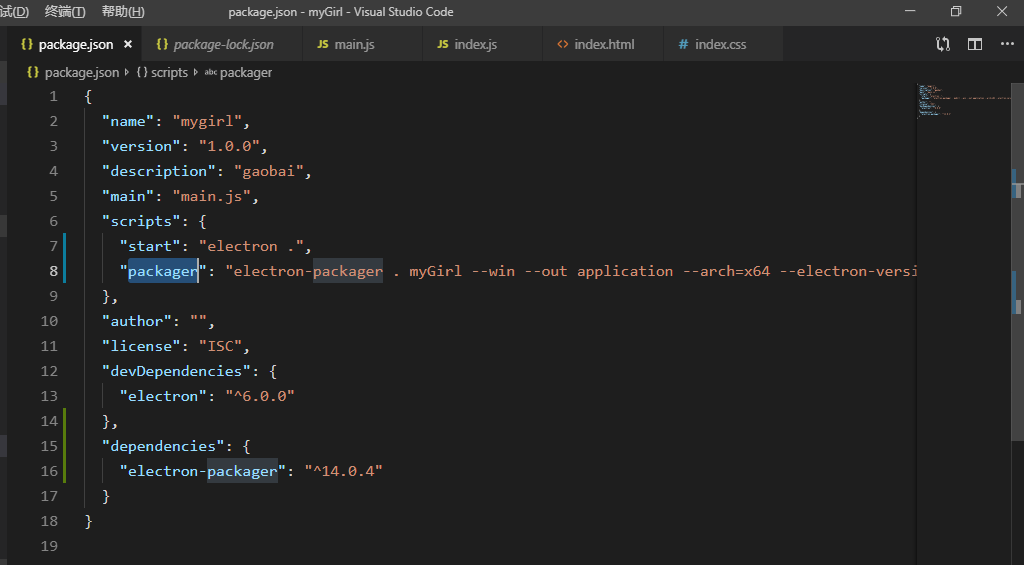
Task: Switch to the index.html tab
Action: tap(603, 44)
